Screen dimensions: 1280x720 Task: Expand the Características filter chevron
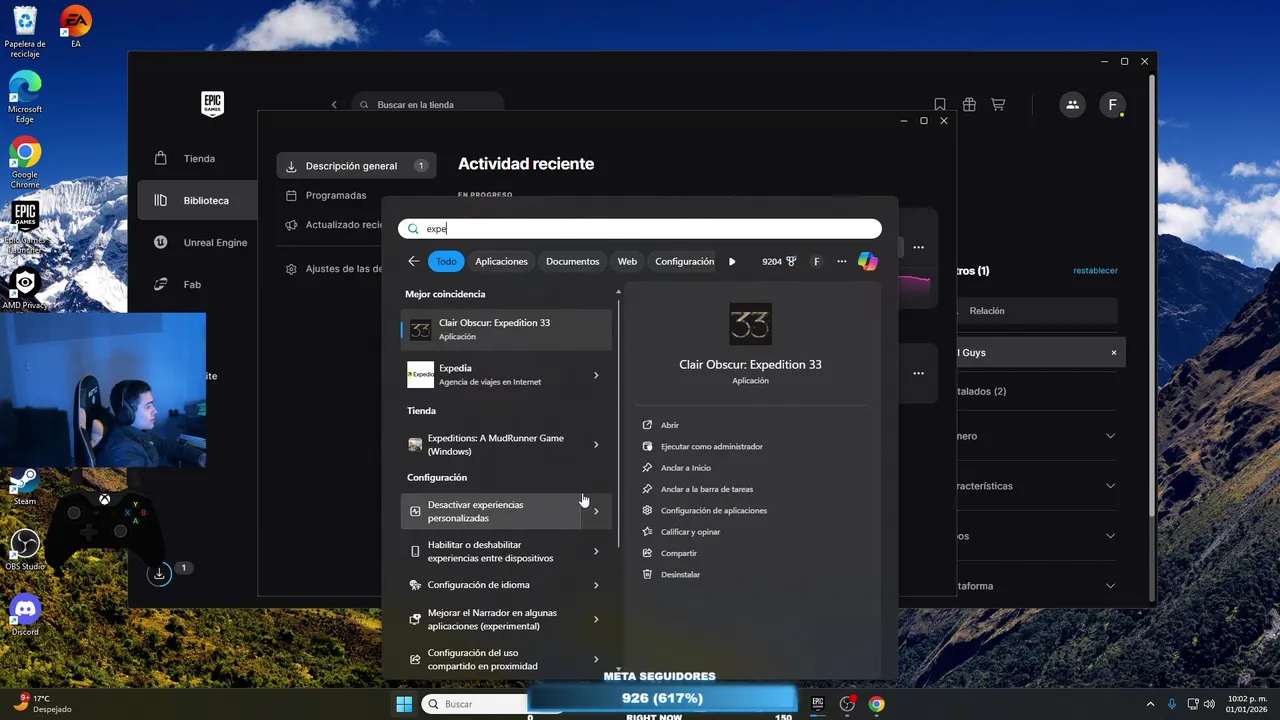(1111, 486)
